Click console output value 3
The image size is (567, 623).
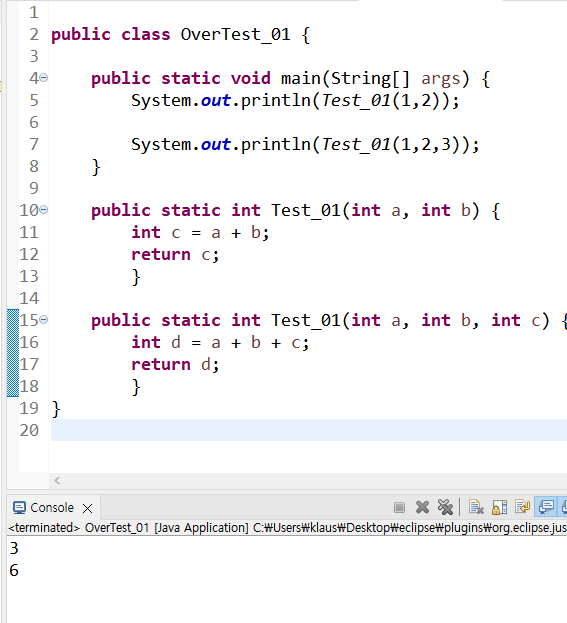pos(14,548)
